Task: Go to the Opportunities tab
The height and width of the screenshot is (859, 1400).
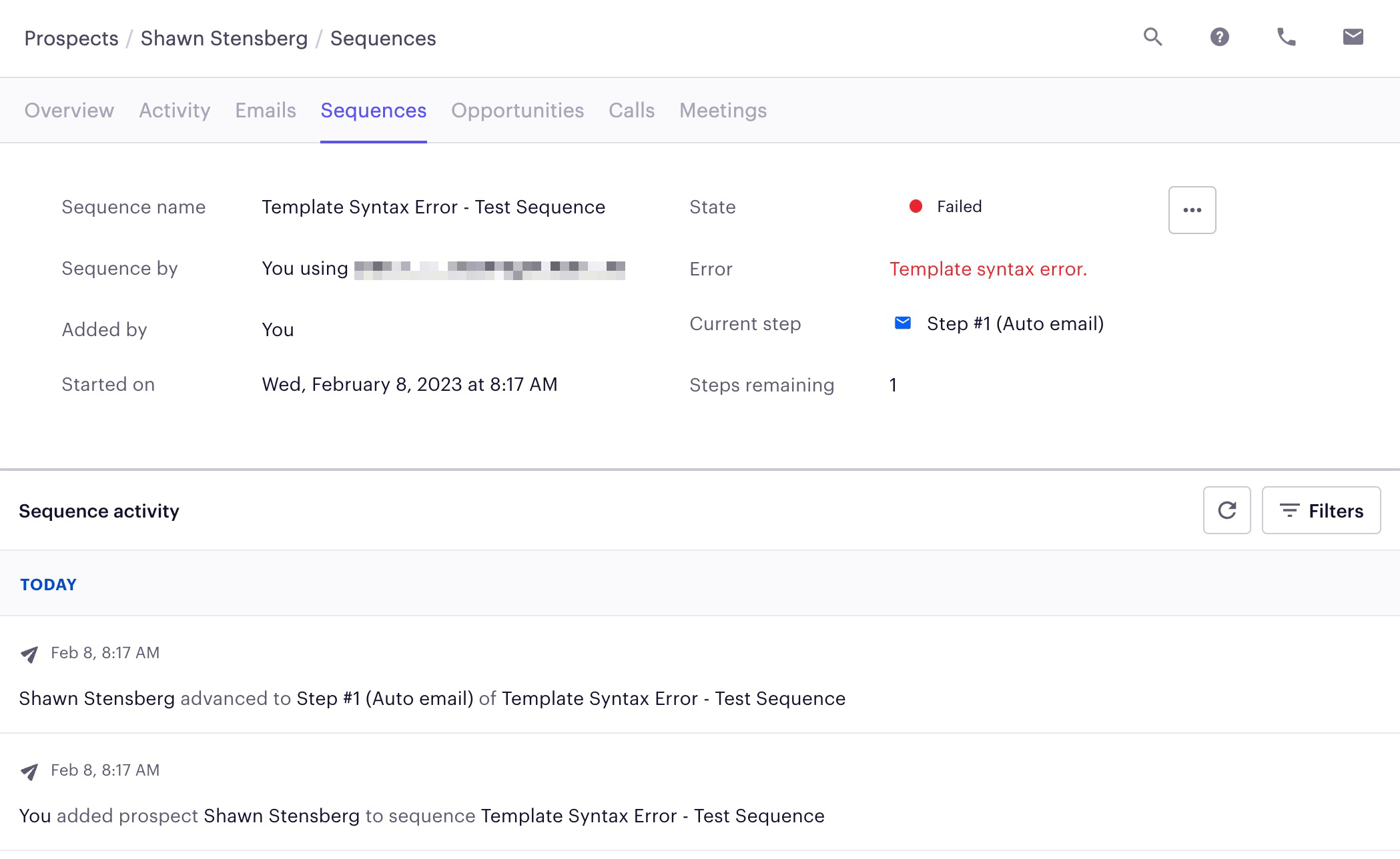Action: pyautogui.click(x=517, y=110)
